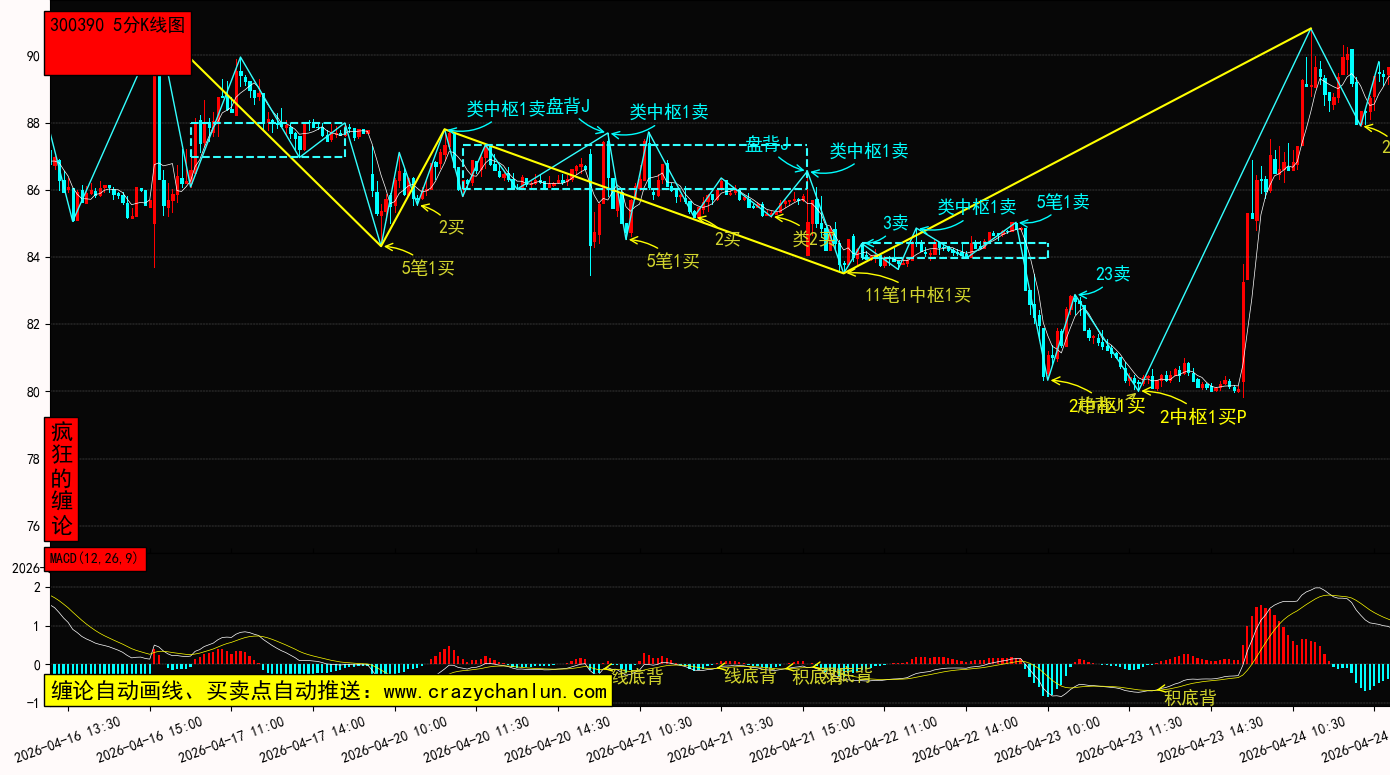Open the www.crazychanlun.com yellow banner link
The width and height of the screenshot is (1390, 775).
(327, 691)
